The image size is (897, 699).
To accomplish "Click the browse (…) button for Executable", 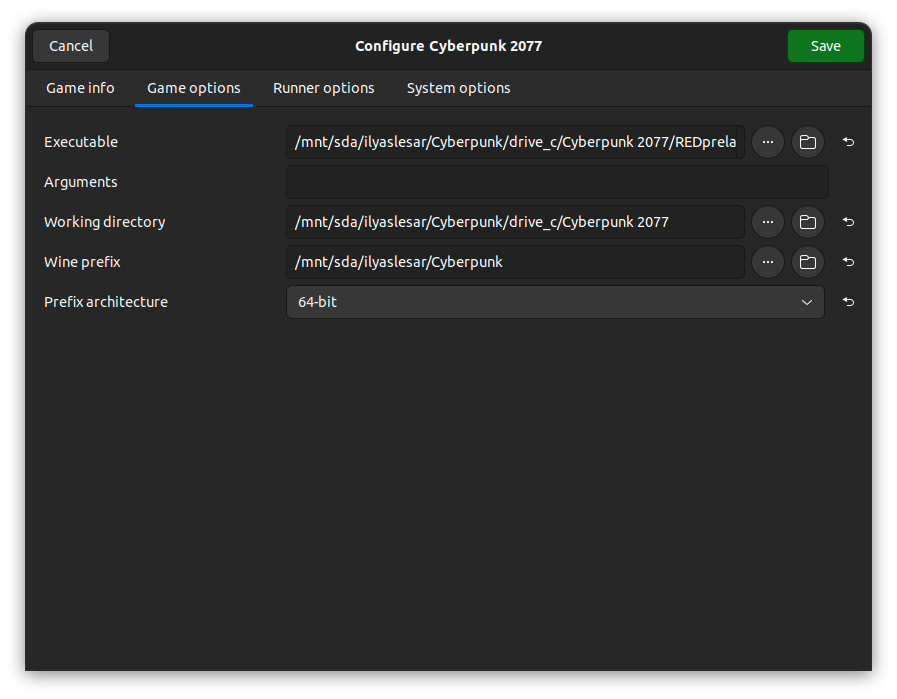I will (x=768, y=142).
